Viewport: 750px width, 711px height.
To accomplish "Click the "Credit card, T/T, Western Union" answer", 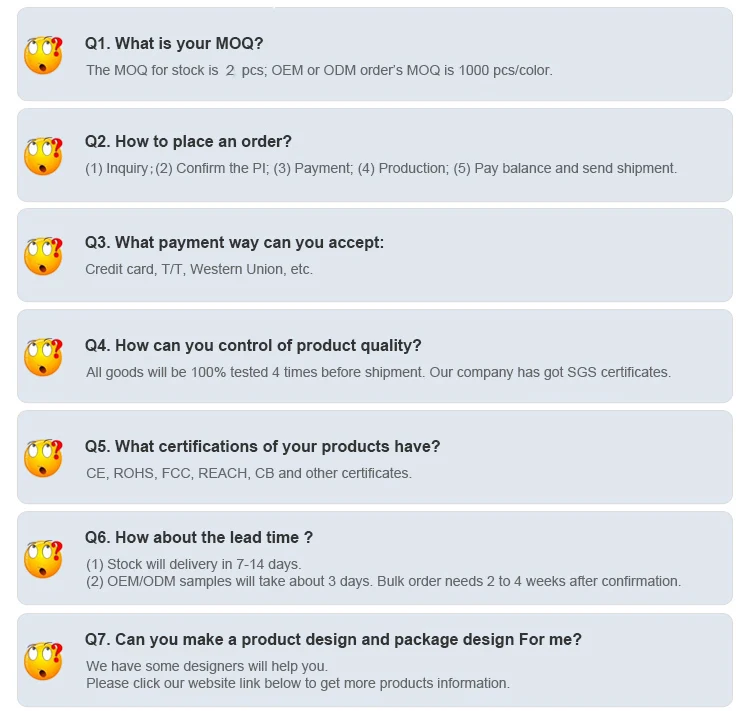I will [199, 269].
